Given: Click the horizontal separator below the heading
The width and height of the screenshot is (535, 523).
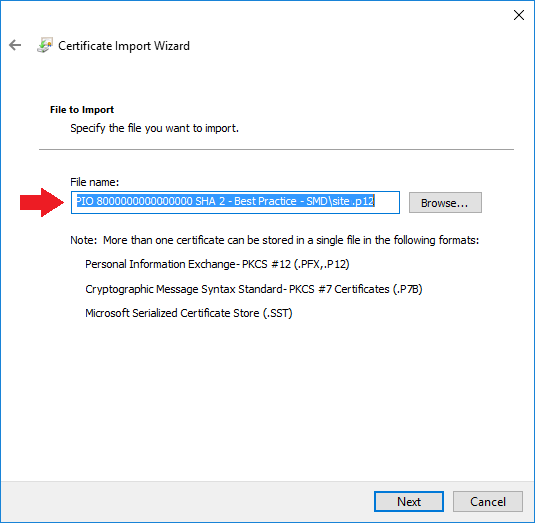Looking at the screenshot, I should click(276, 149).
